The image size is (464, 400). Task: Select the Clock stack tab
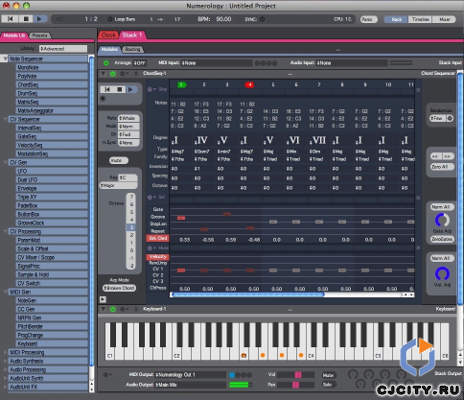tap(108, 35)
